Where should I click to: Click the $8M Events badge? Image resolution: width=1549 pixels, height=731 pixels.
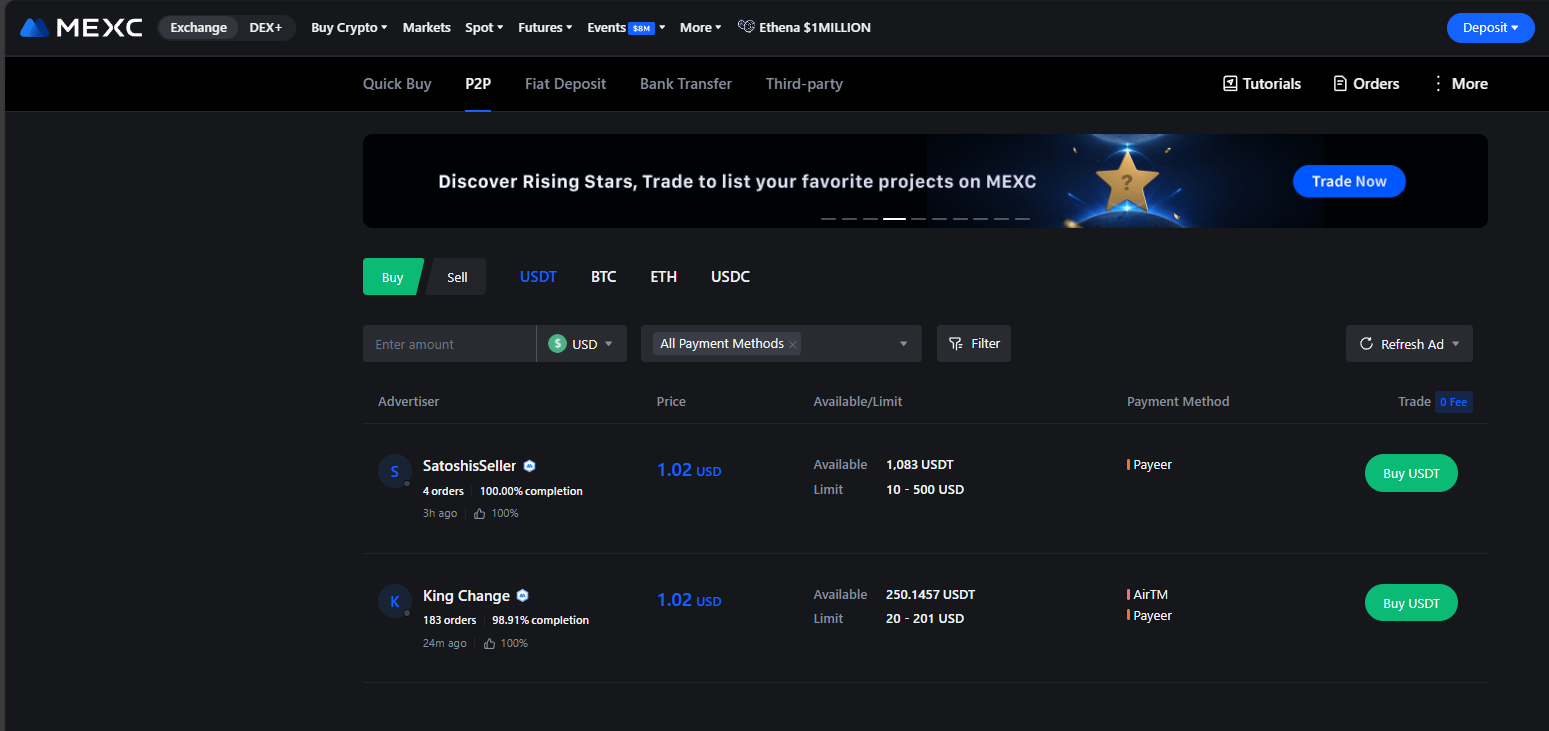coord(642,28)
